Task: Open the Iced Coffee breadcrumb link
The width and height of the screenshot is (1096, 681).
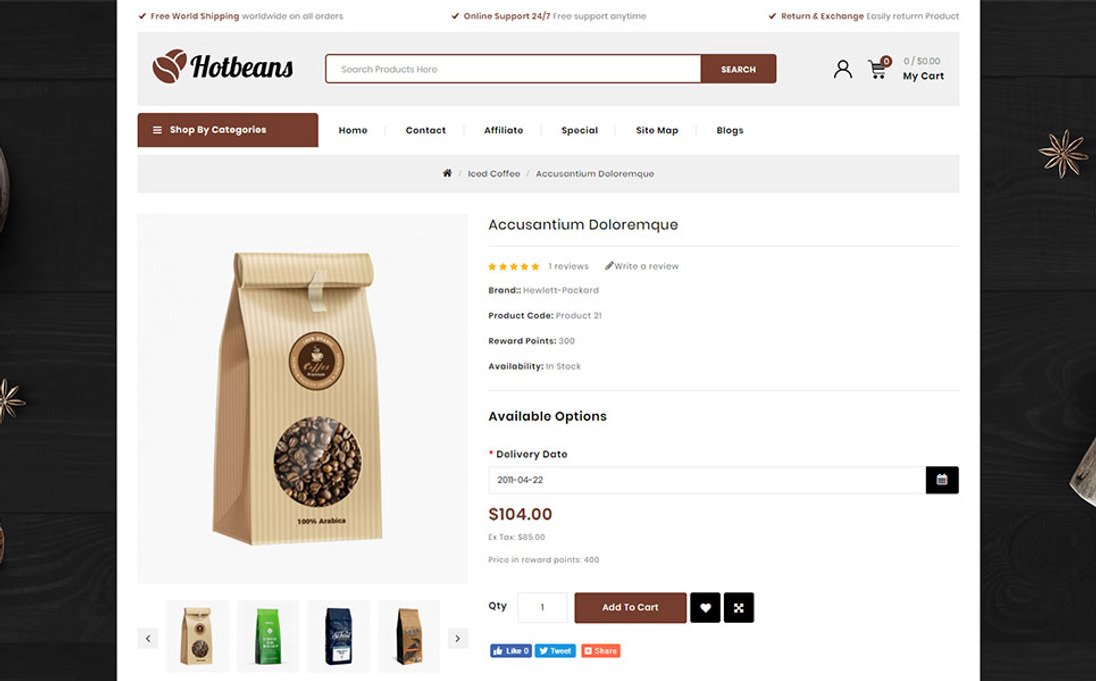Action: (x=494, y=173)
